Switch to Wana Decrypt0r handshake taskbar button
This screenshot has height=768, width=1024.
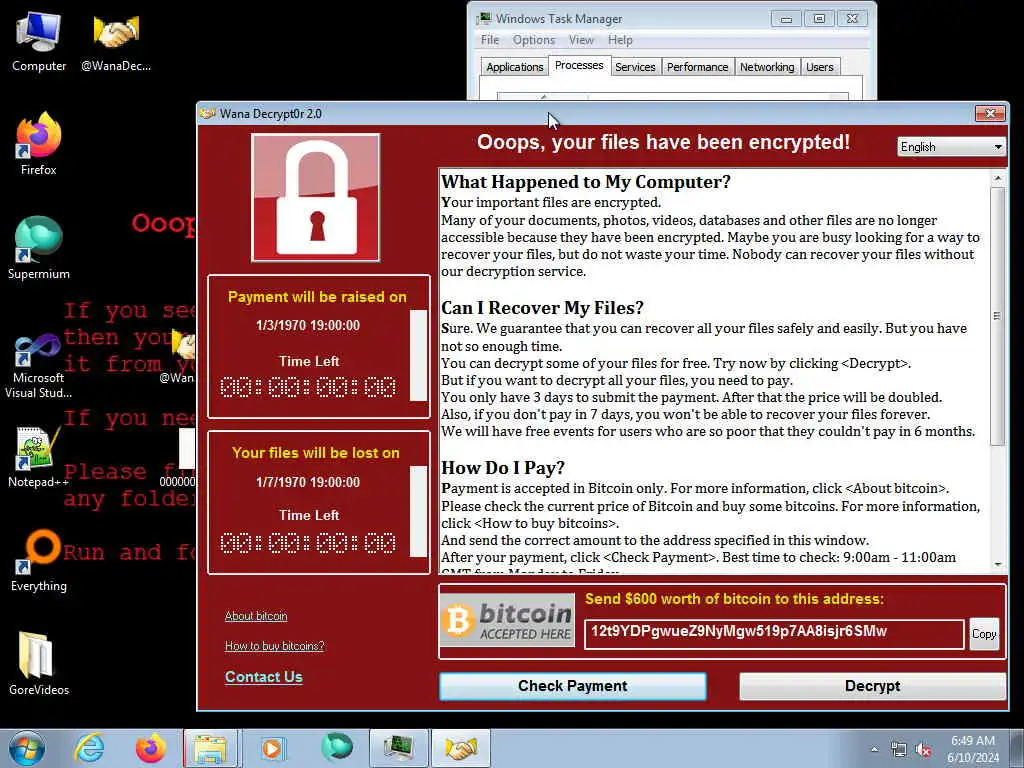(x=460, y=748)
